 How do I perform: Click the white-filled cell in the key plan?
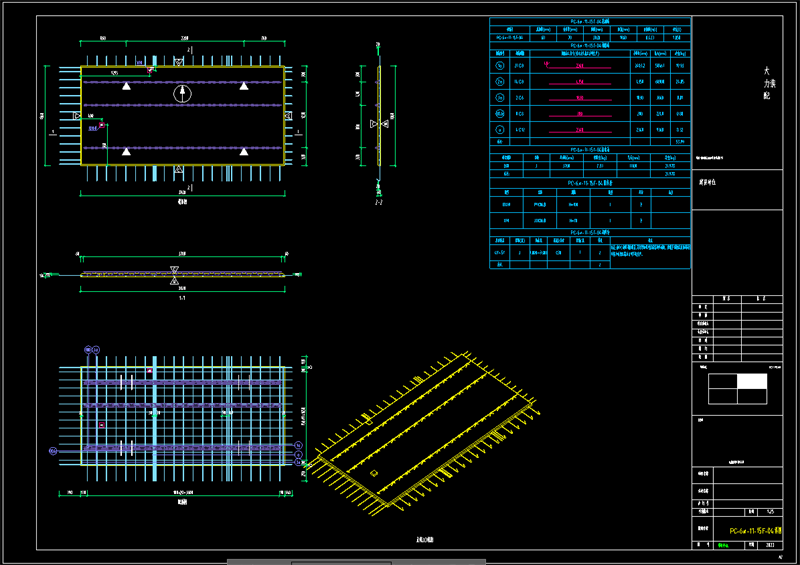(752, 381)
